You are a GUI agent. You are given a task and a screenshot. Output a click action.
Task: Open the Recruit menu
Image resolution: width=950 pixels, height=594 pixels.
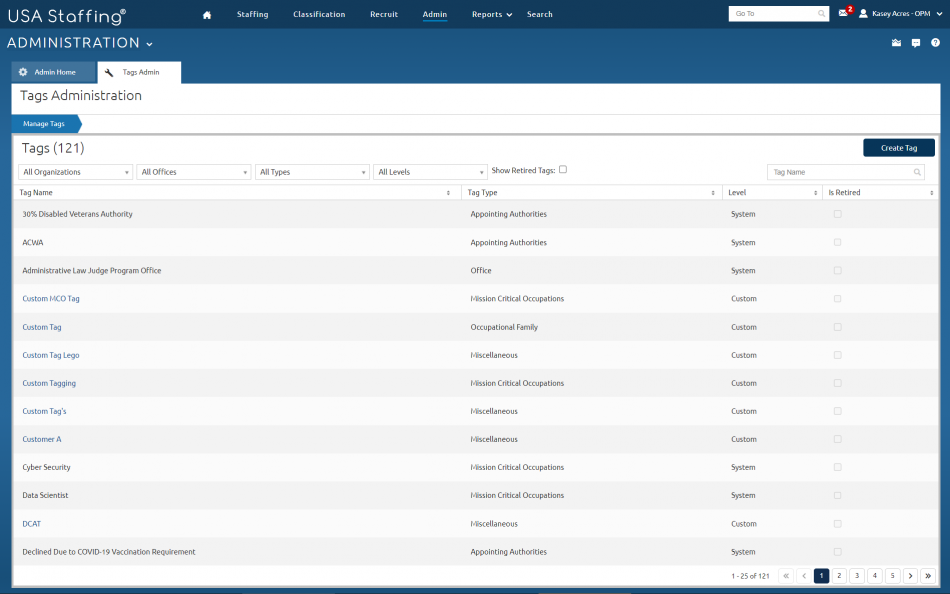384,14
